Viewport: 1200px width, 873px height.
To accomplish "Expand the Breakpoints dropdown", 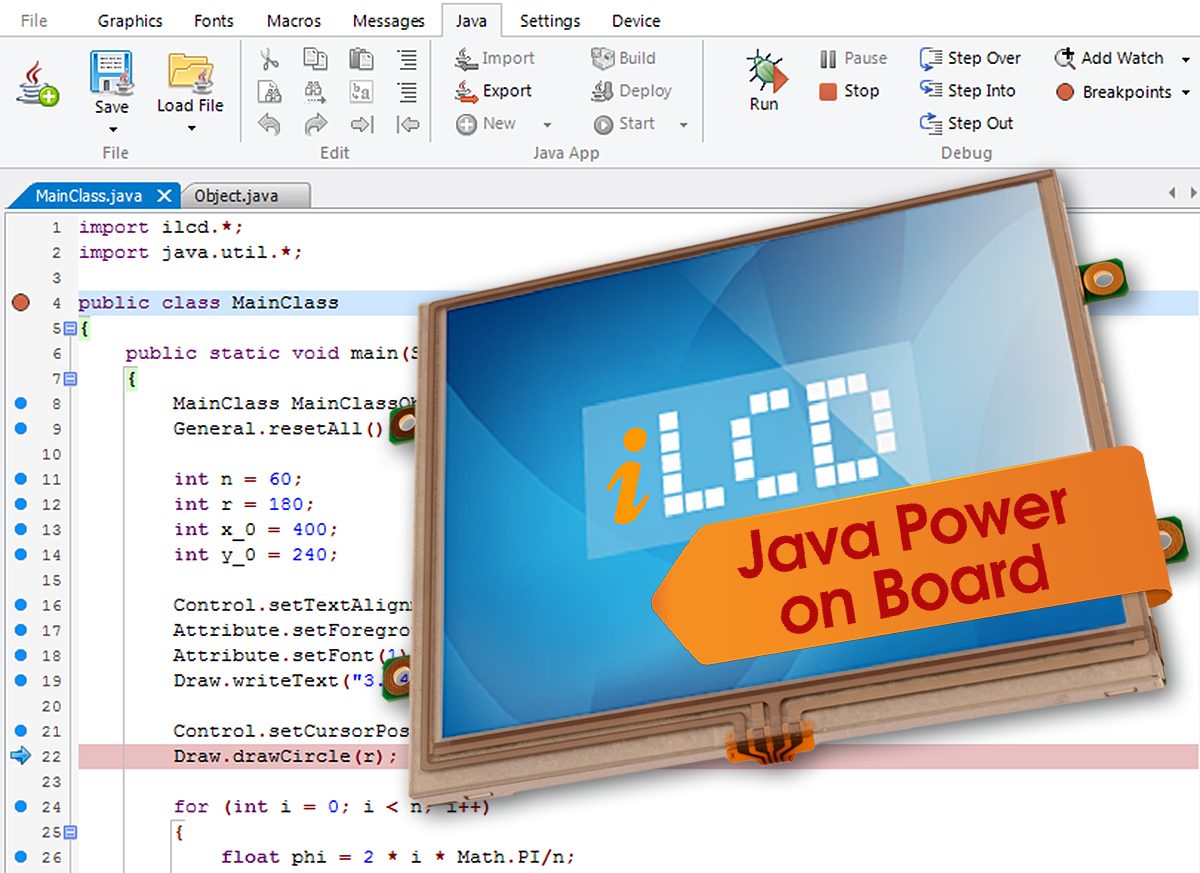I will click(1186, 93).
